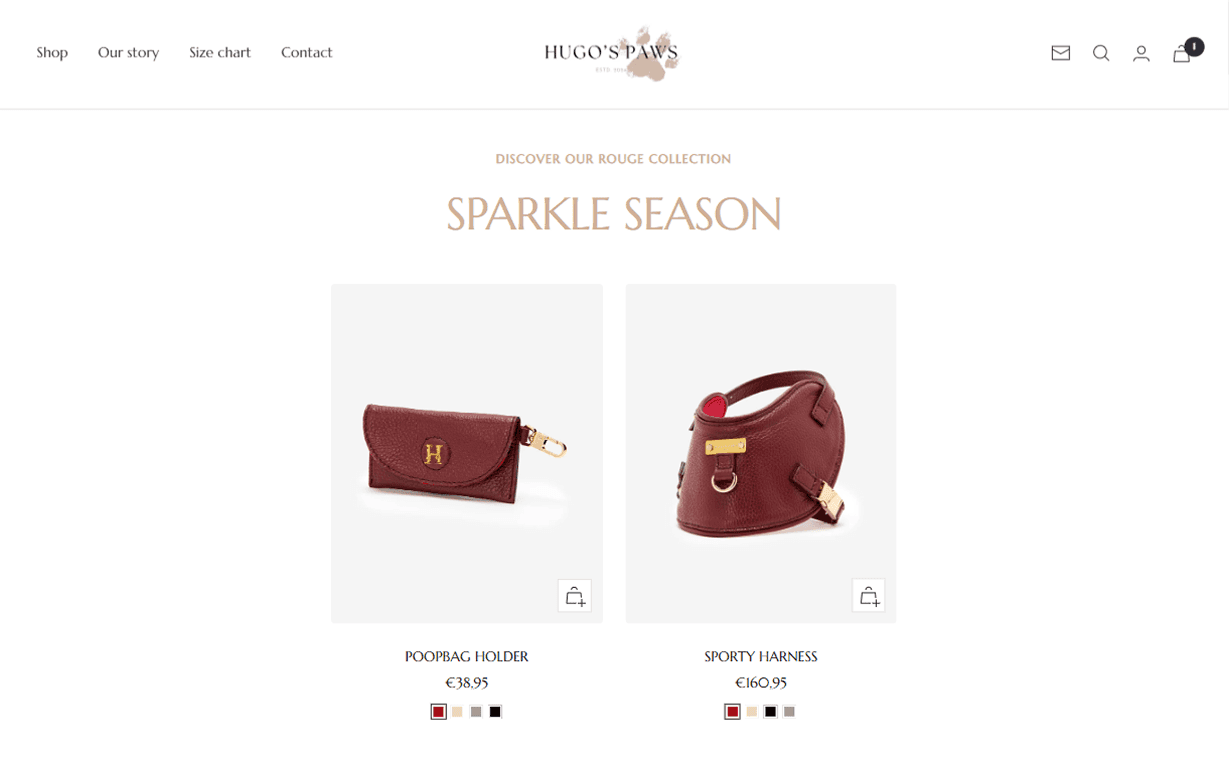Image resolution: width=1229 pixels, height=761 pixels.
Task: Open the Contact page
Action: point(307,52)
